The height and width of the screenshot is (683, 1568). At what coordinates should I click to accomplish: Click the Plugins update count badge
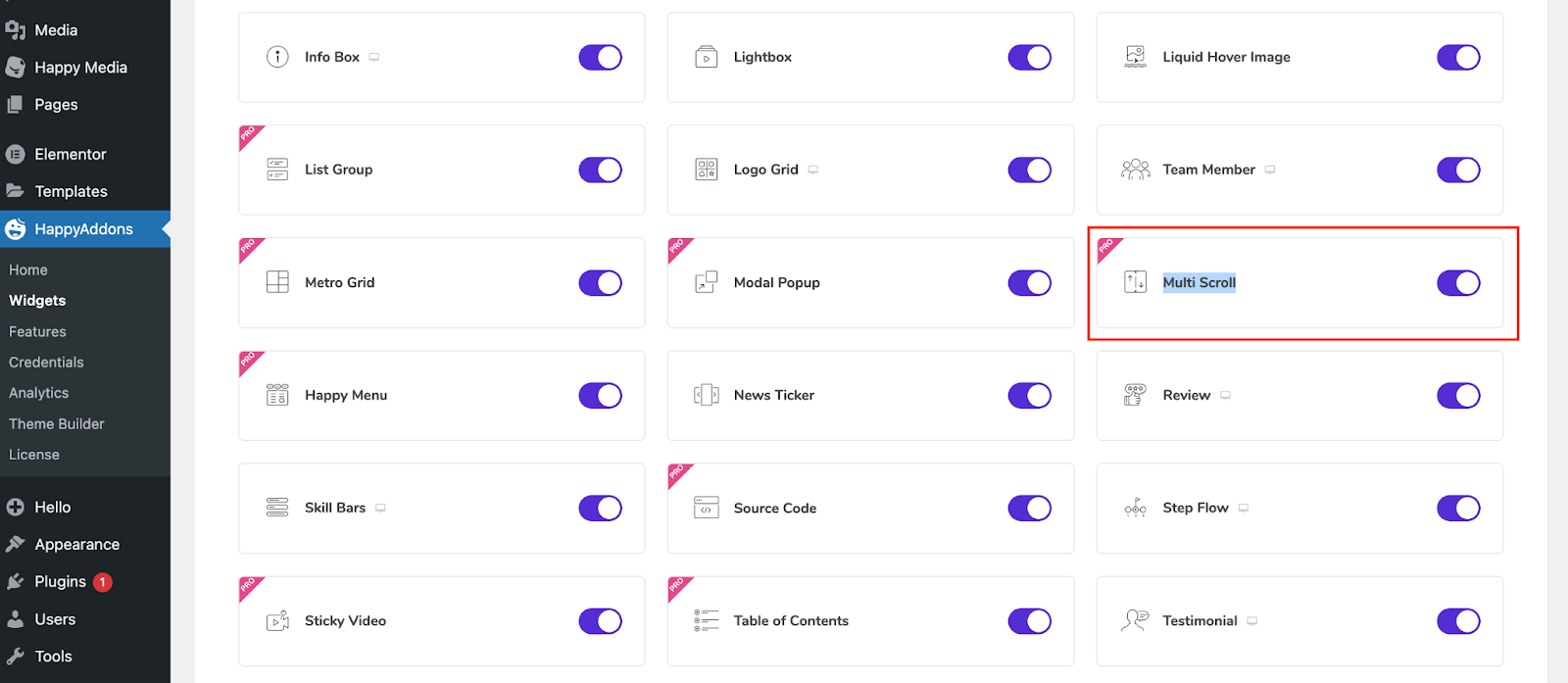[102, 581]
